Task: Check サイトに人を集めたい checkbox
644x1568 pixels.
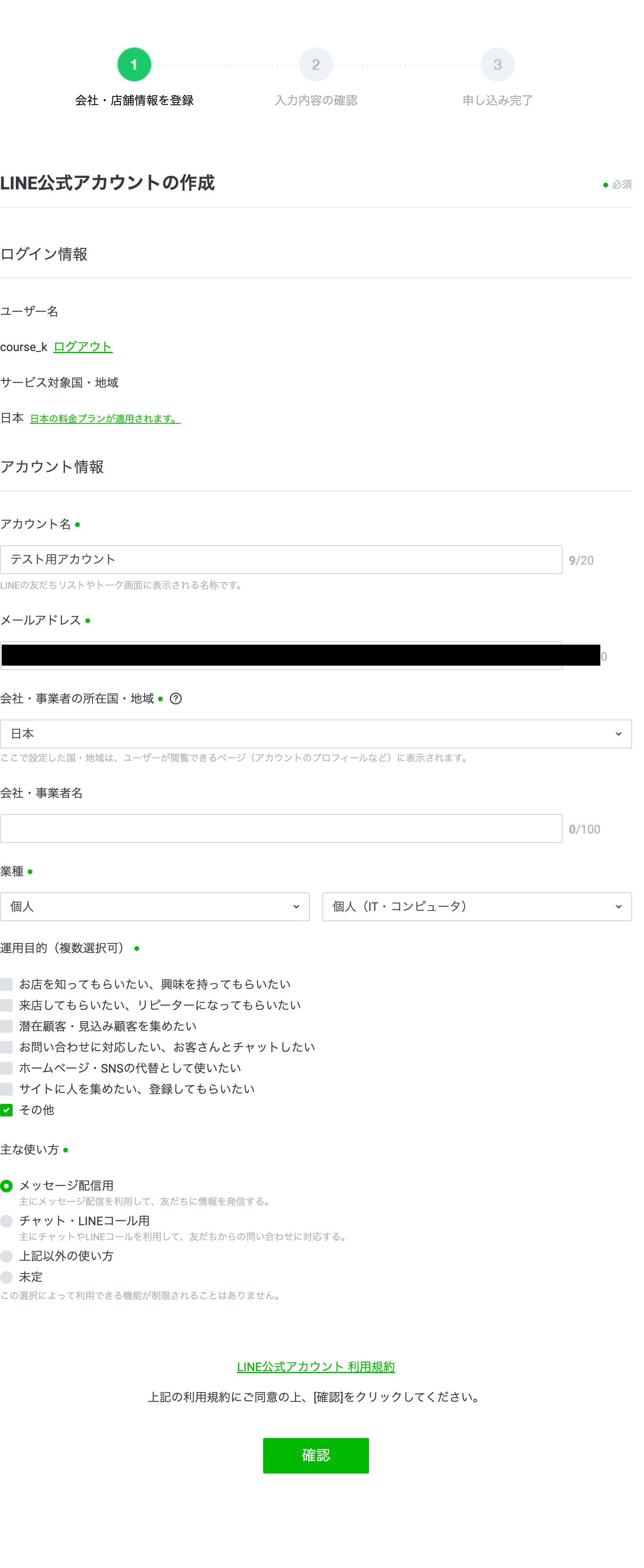Action: pyautogui.click(x=7, y=1090)
